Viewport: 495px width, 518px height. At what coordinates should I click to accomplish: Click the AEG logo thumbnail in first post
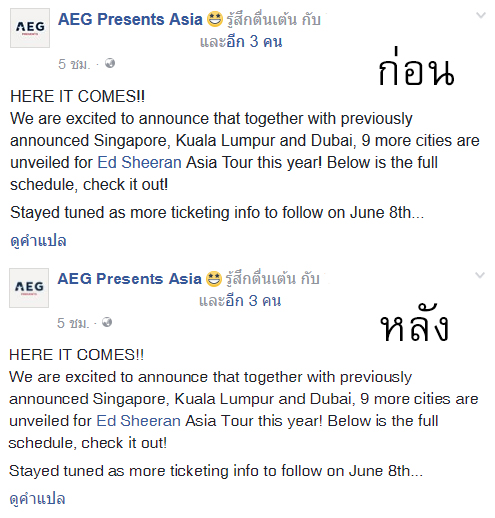tap(30, 28)
